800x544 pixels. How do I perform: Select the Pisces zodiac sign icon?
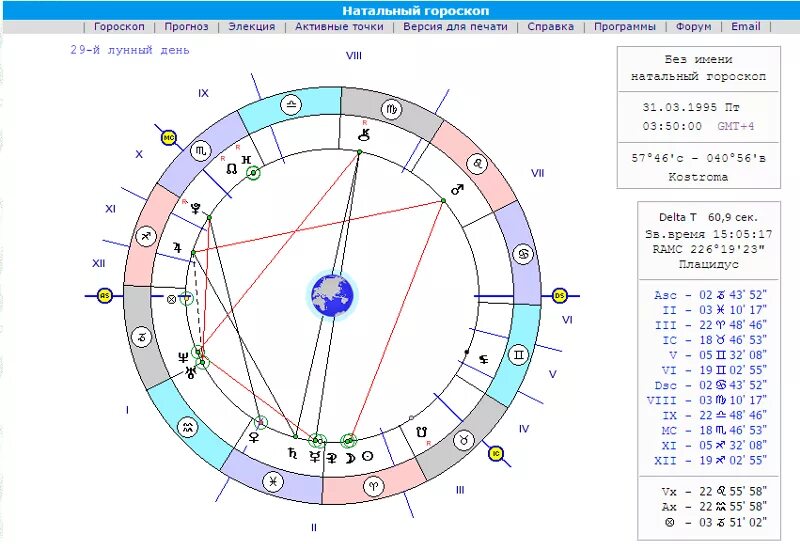273,481
